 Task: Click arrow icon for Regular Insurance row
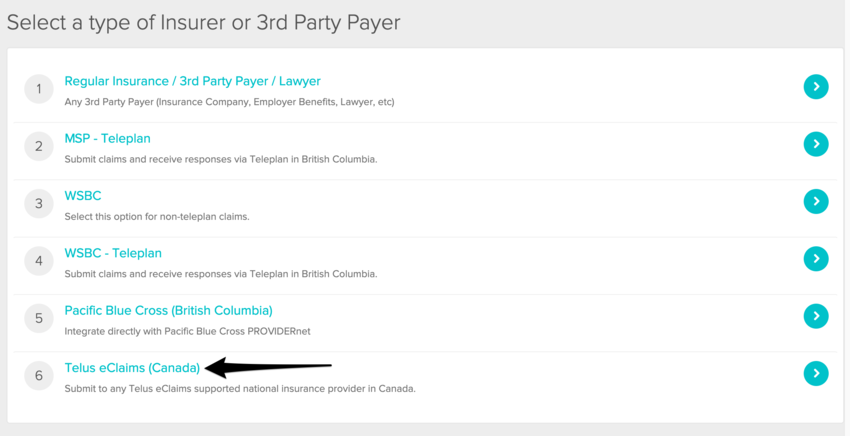[816, 87]
